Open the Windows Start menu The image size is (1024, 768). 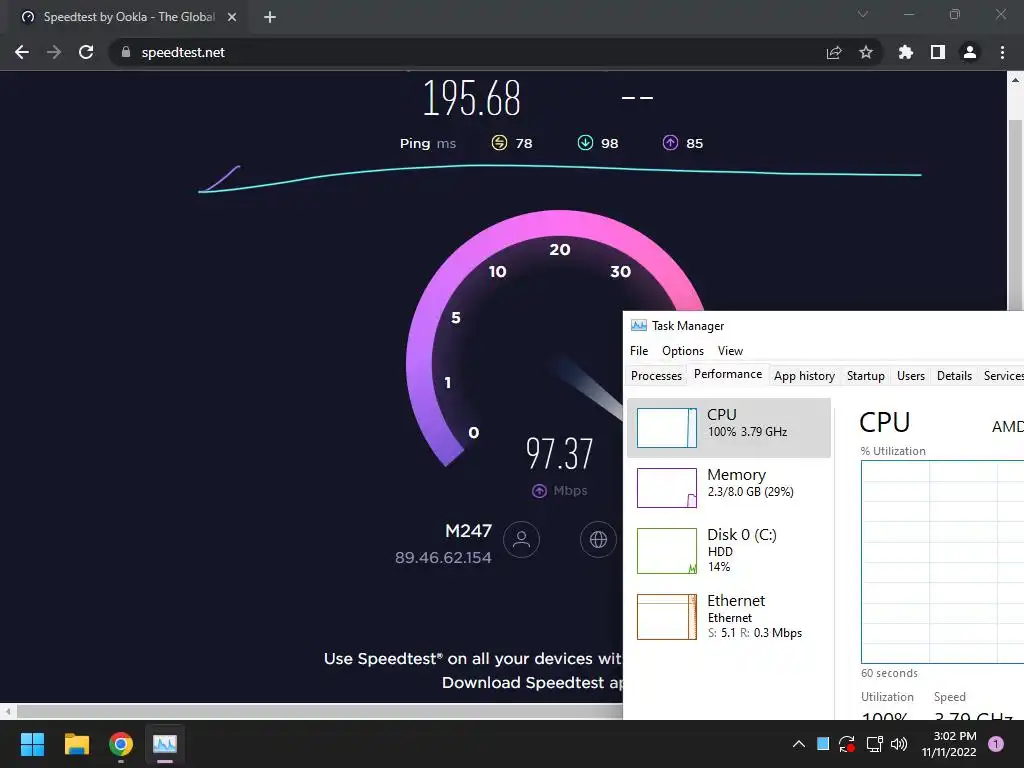(32, 744)
